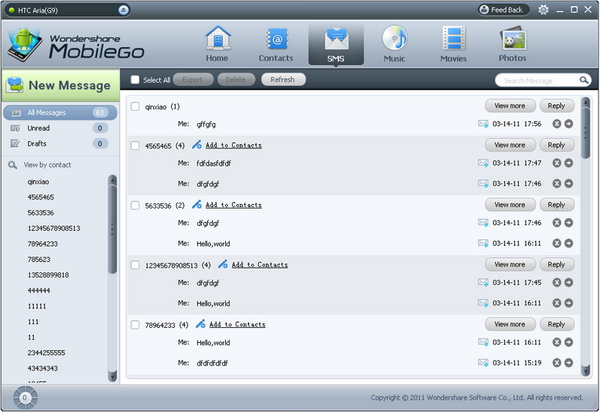Screen dimensions: 600x412
Task: Open the settings gear icon
Action: tap(543, 10)
